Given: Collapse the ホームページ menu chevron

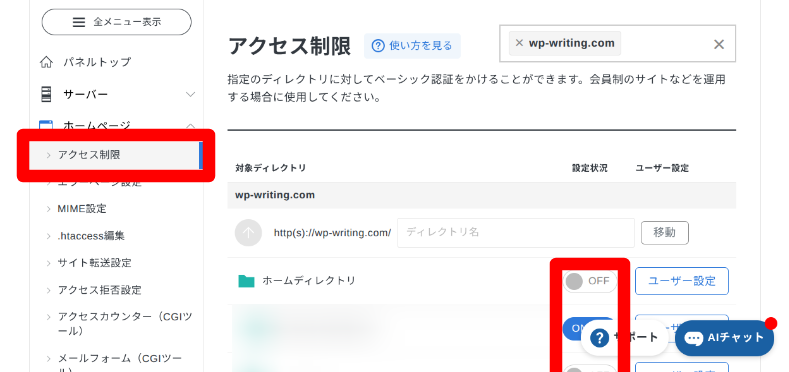Looking at the screenshot, I should [190, 125].
